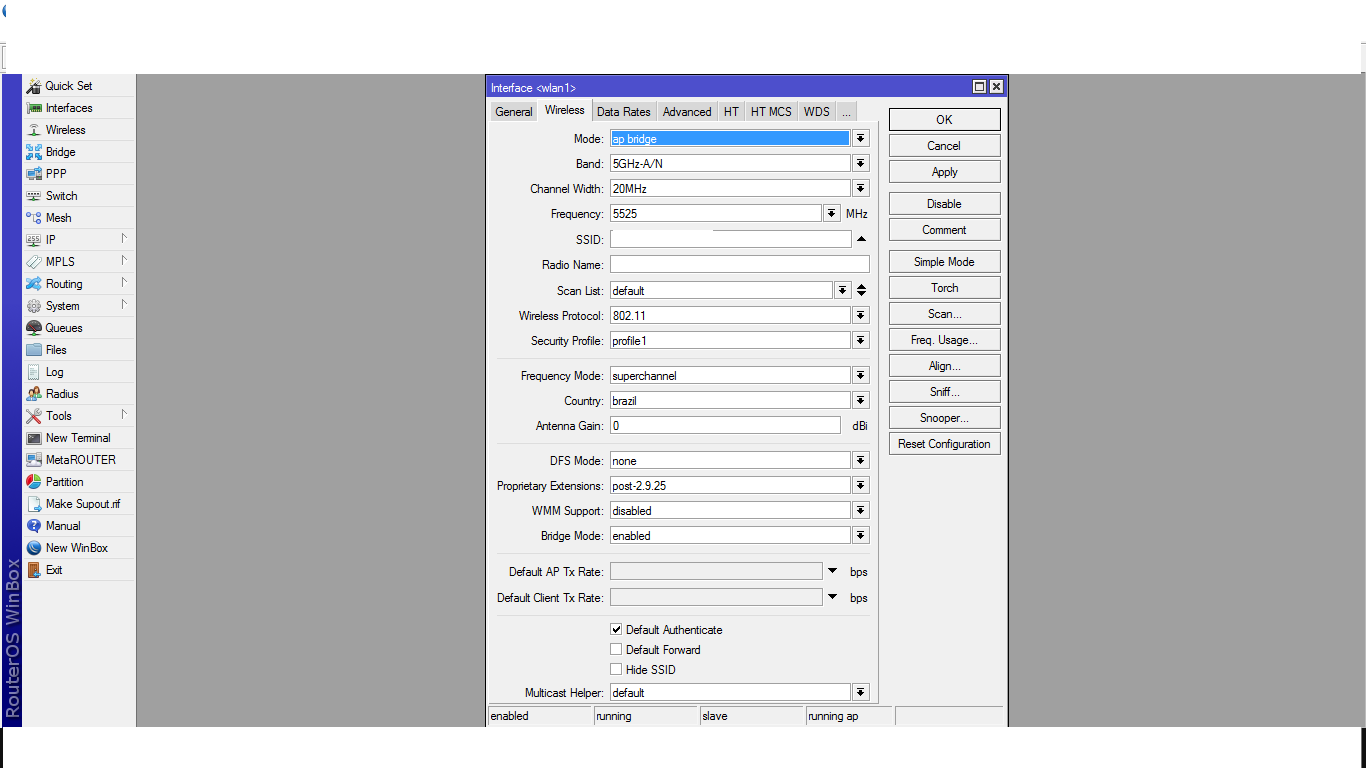Switch to the Data Rates tab

(624, 112)
